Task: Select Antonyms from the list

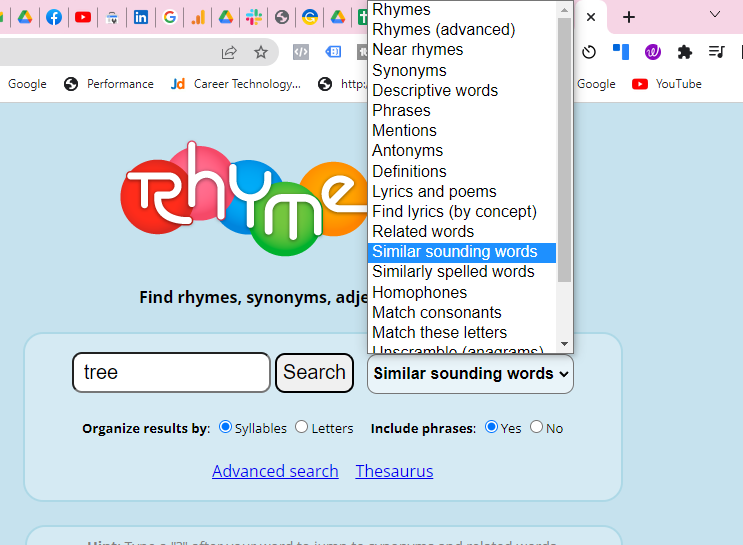Action: tap(462, 150)
